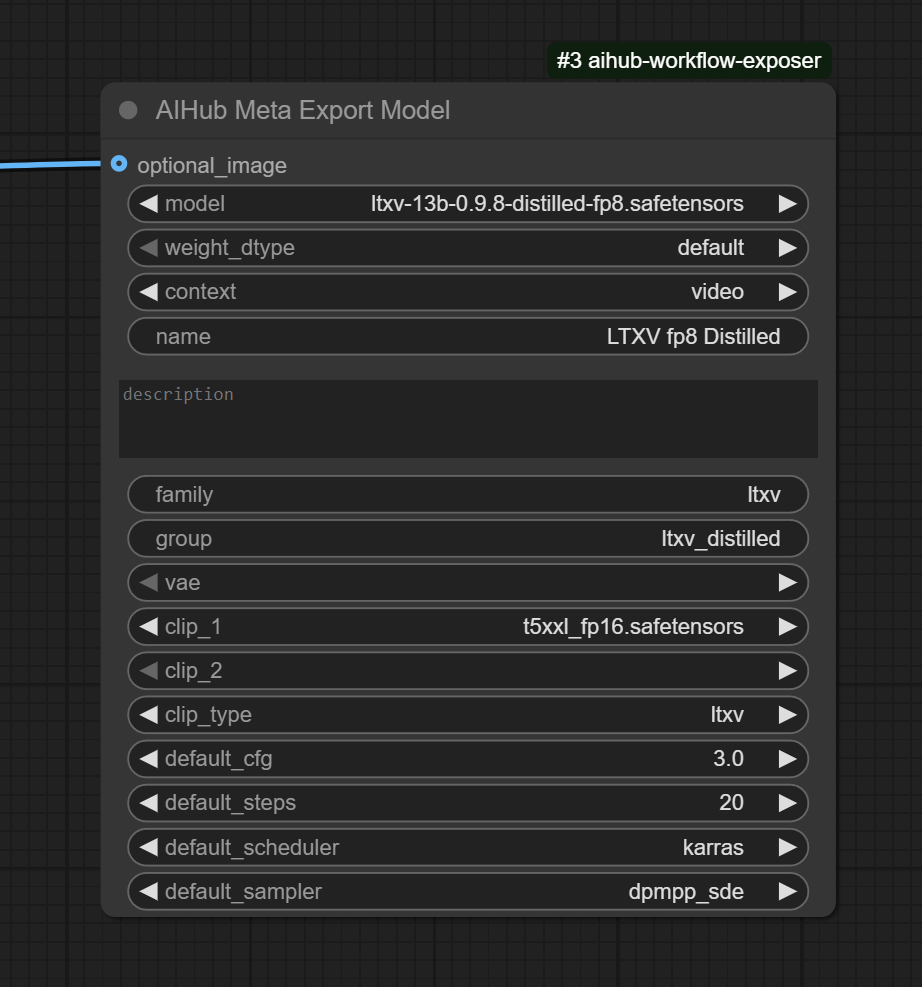Screen dimensions: 922x987
Task: Click right arrow on default_sampler row
Action: [x=787, y=892]
